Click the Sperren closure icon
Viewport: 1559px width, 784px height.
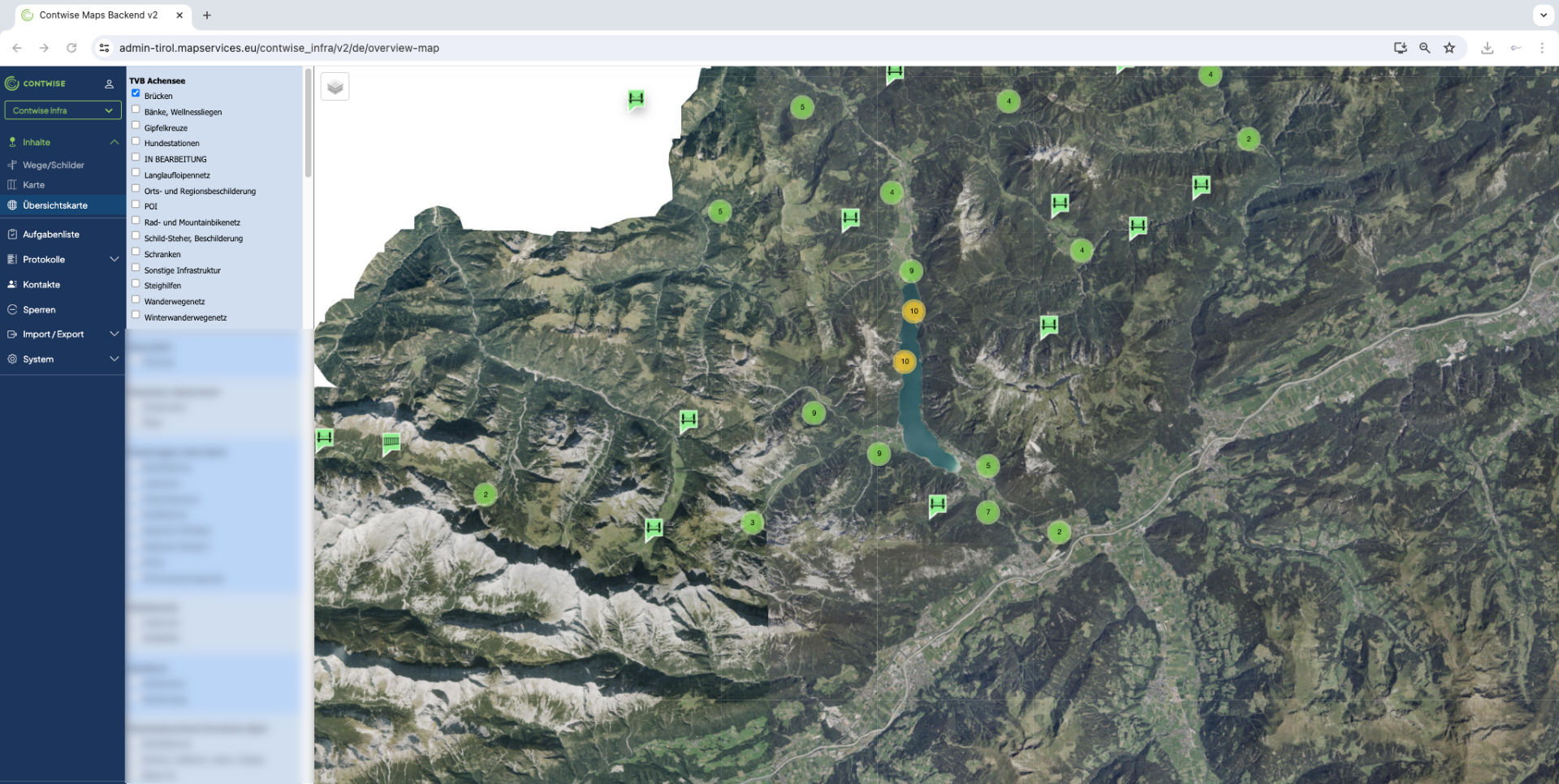[12, 310]
